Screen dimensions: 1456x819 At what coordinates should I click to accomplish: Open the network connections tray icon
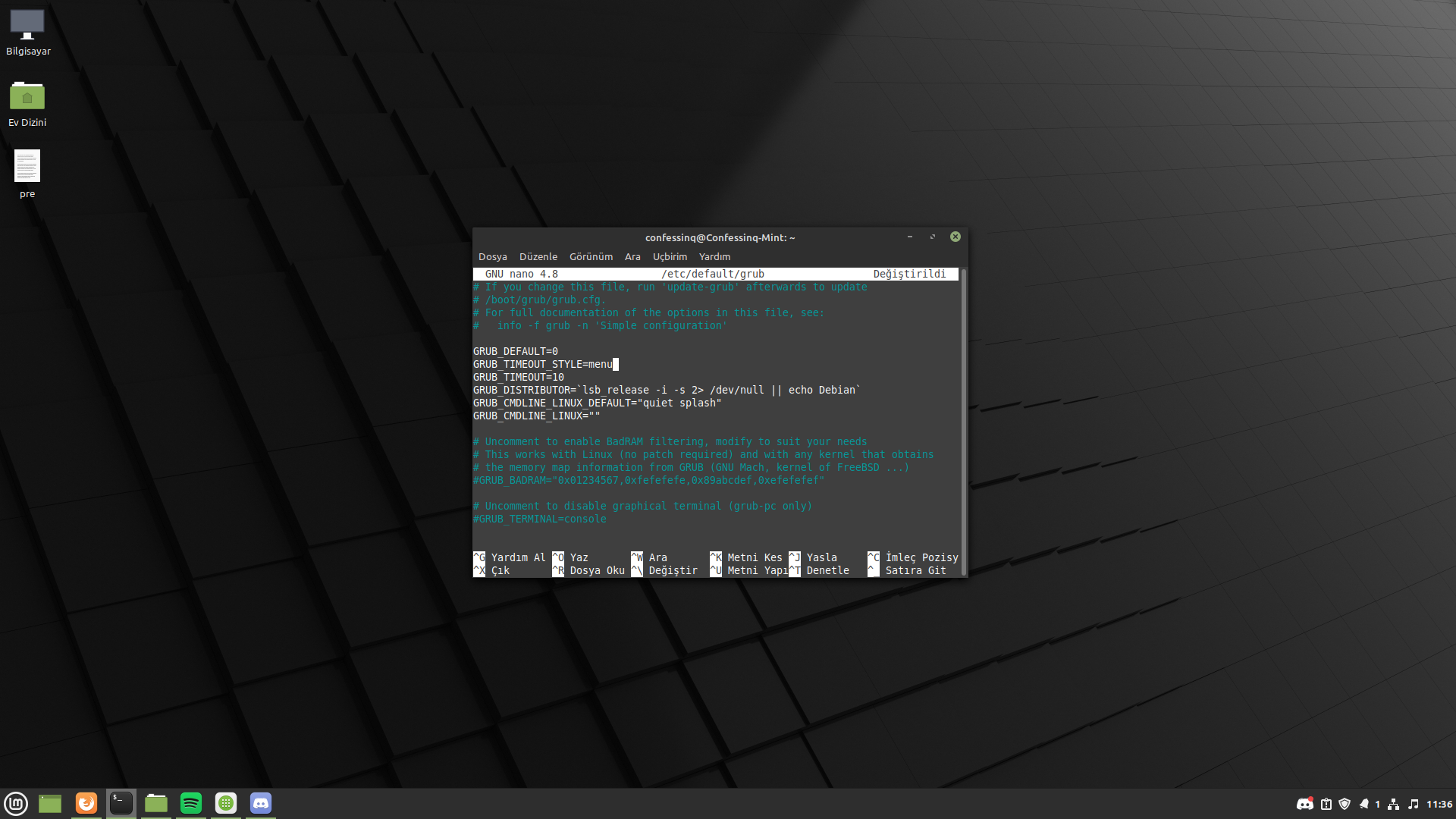point(1394,804)
